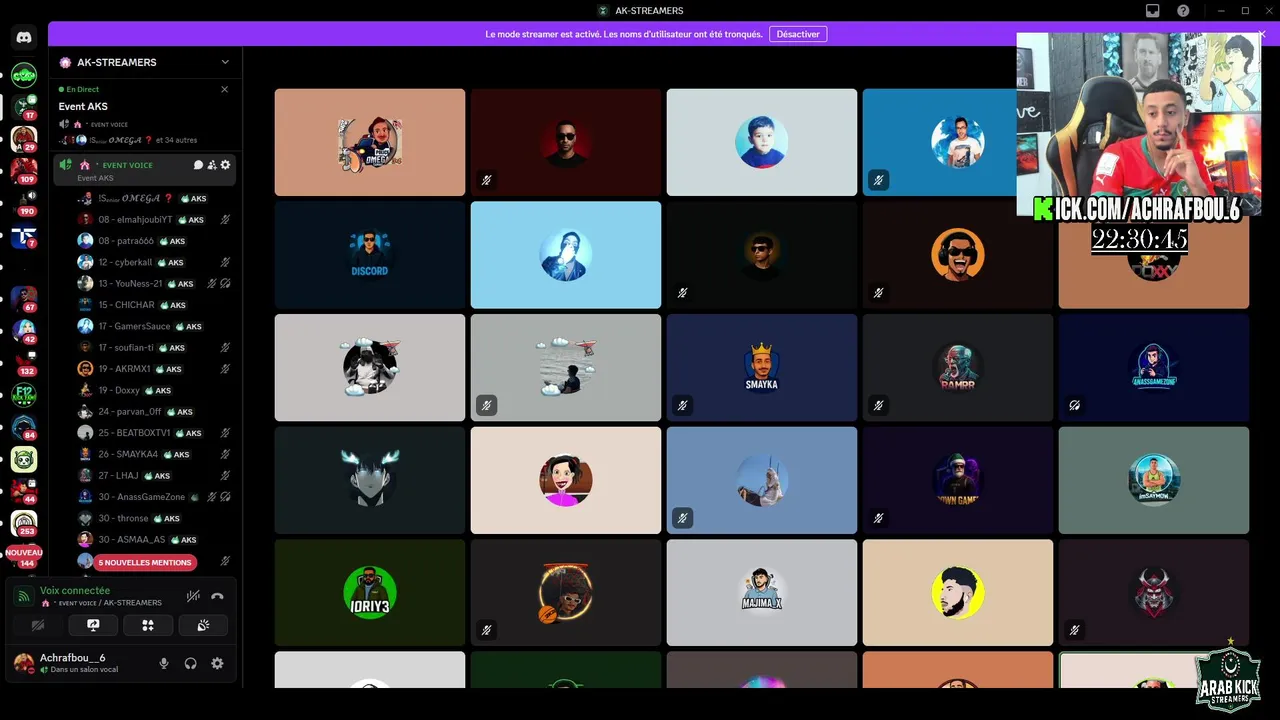Open user settings gear icon

tap(217, 663)
